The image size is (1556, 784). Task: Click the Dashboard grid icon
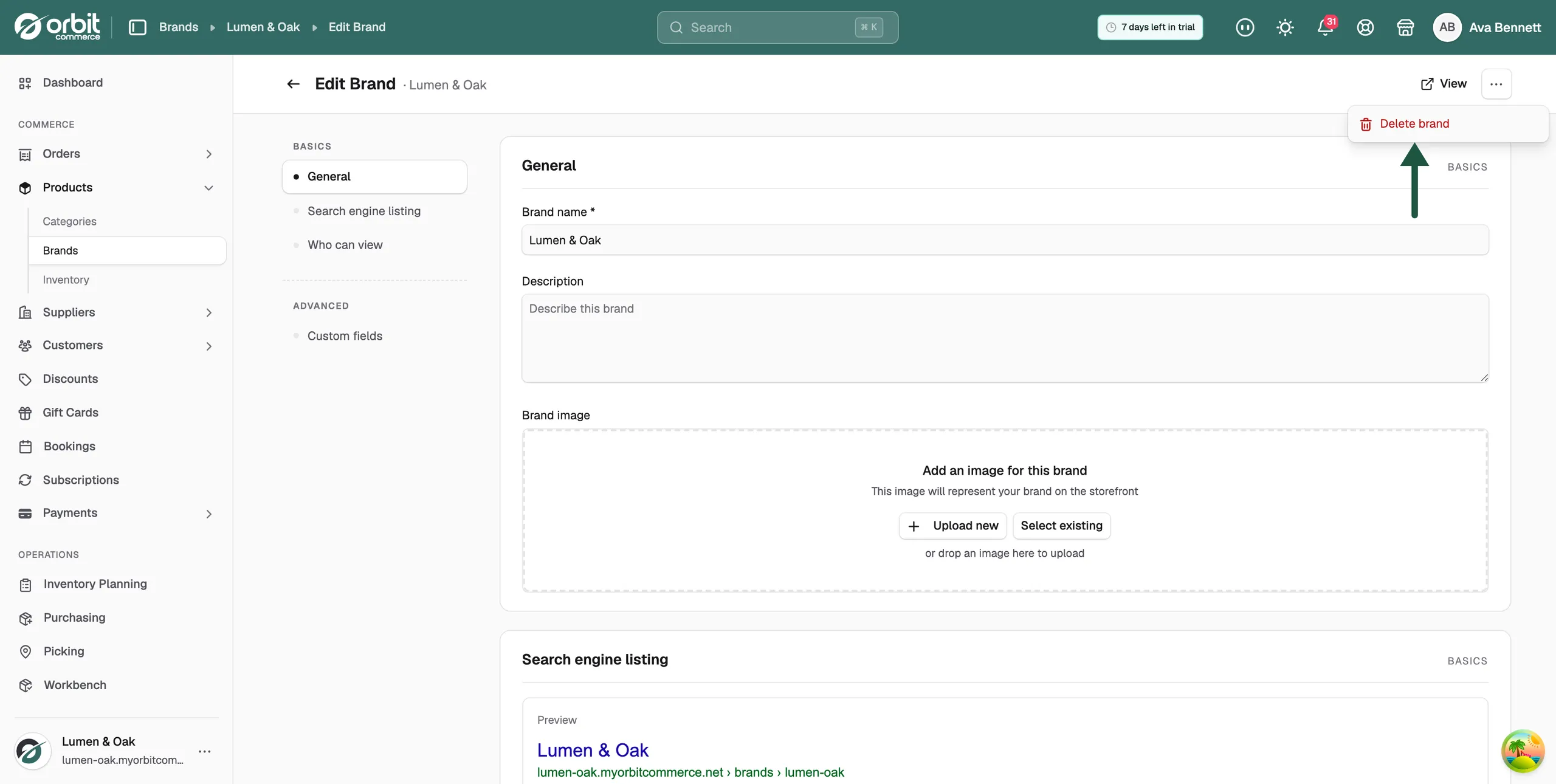click(x=25, y=83)
